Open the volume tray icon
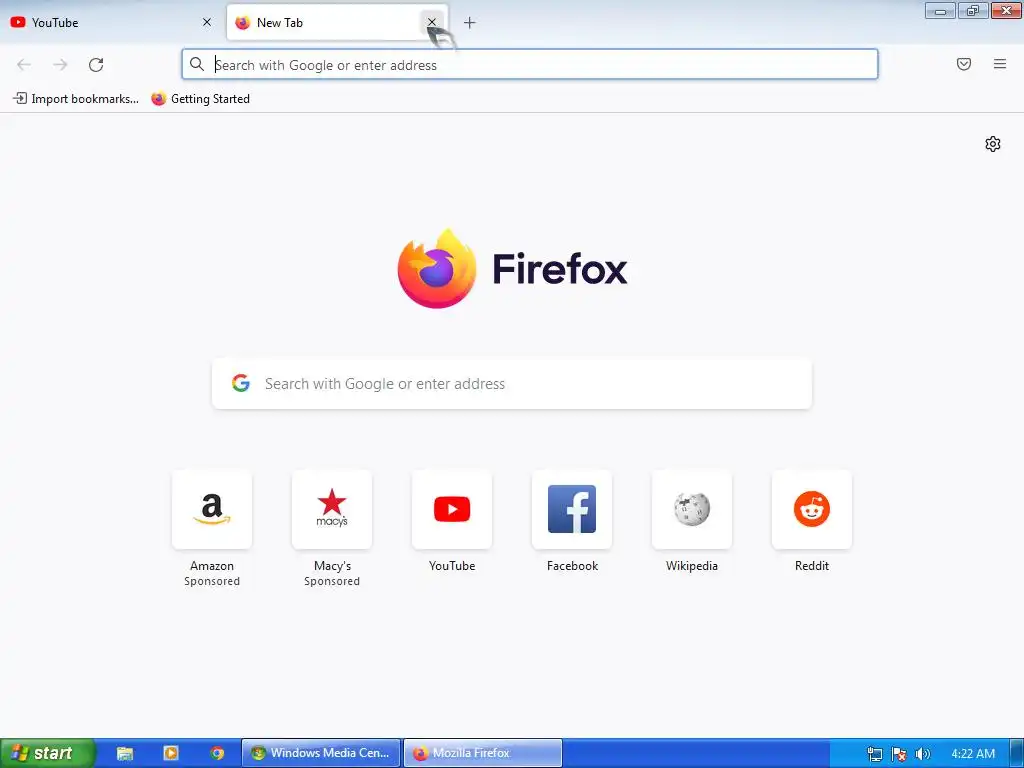Image resolution: width=1024 pixels, height=768 pixels. pos(923,754)
